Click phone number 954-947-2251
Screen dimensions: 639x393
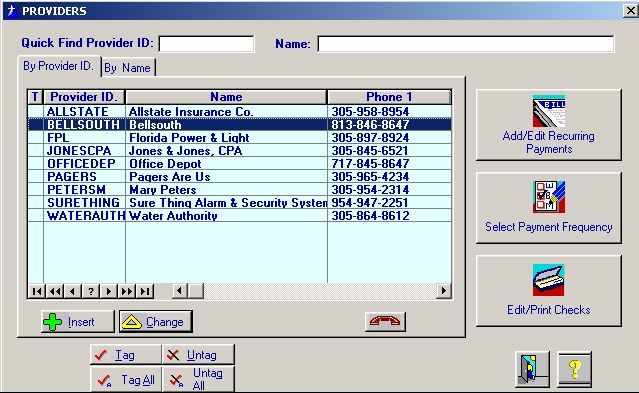(370, 203)
